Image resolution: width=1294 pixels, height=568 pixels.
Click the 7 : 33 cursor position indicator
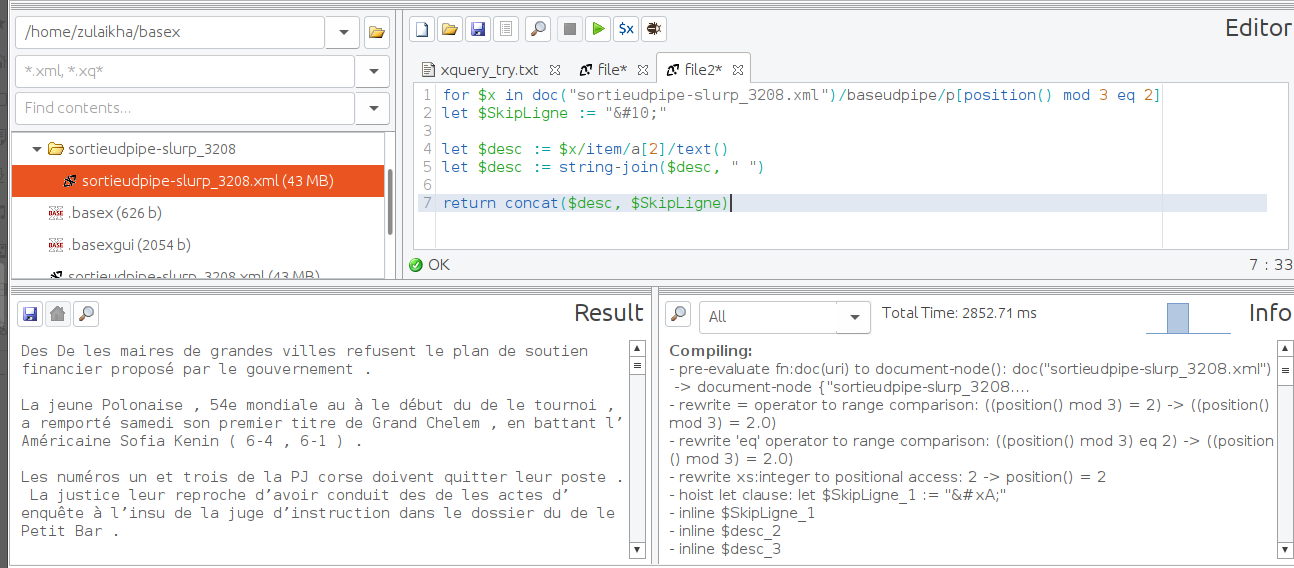coord(1270,265)
